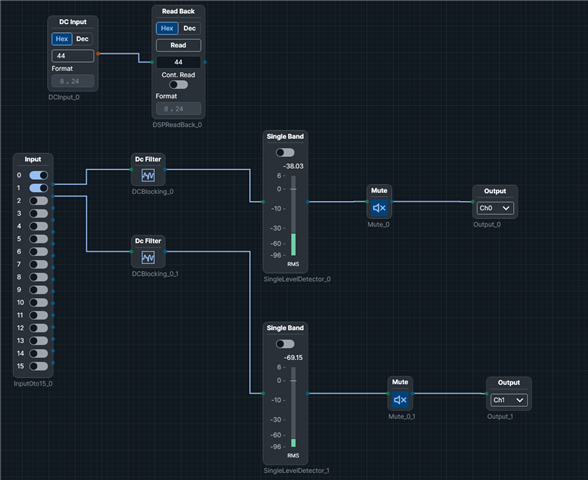The width and height of the screenshot is (588, 480).
Task: Toggle the SingleLevelDetector_0 switch
Action: point(285,153)
